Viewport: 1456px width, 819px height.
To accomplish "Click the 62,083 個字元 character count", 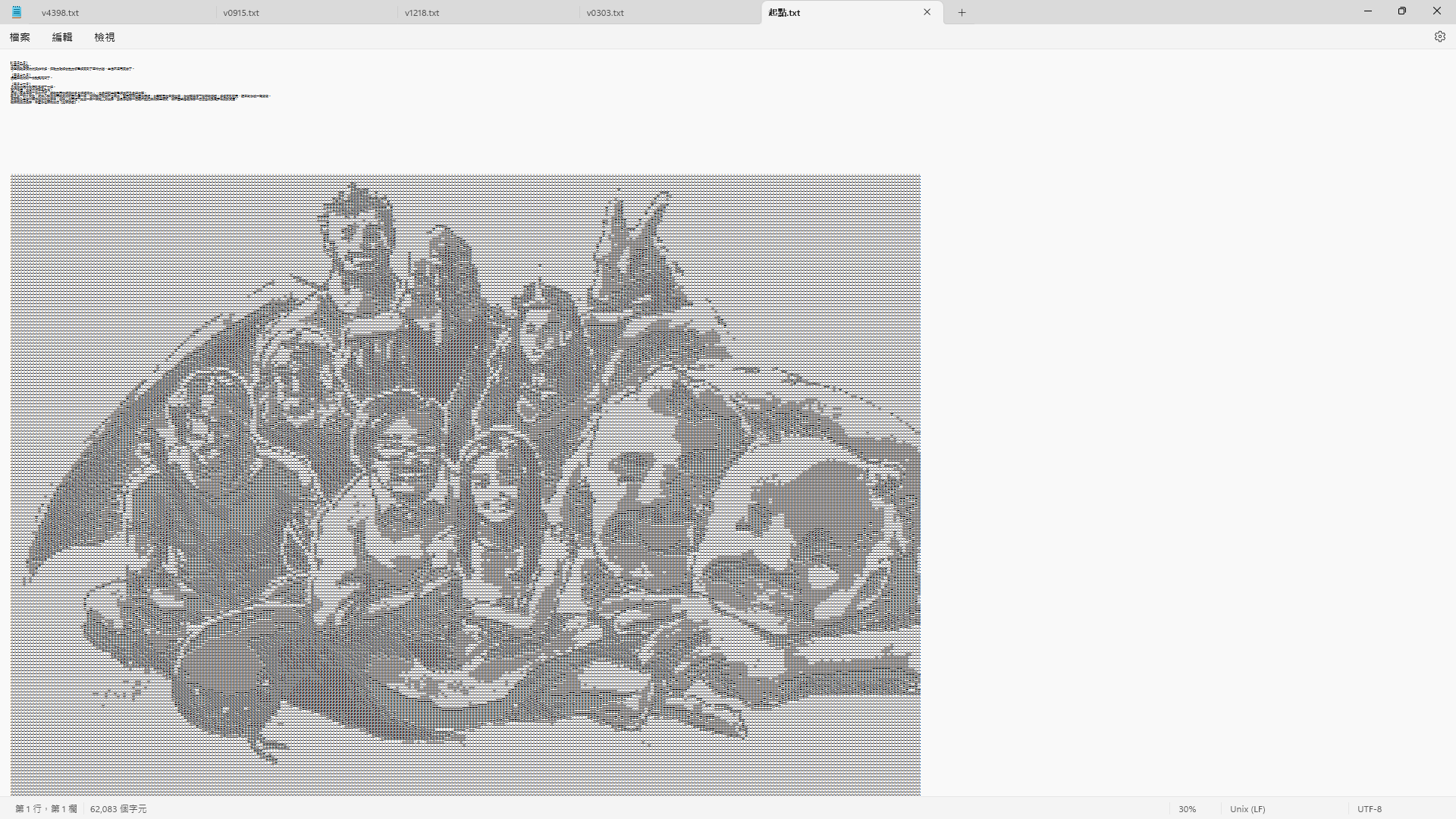I will (x=118, y=809).
